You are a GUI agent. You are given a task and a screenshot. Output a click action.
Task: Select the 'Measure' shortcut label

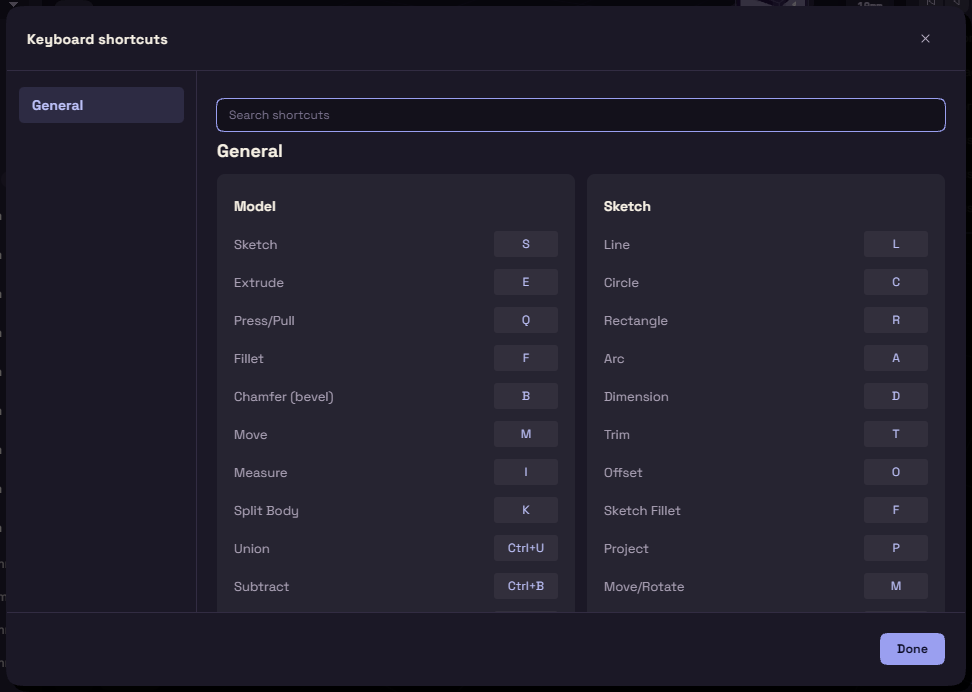pyautogui.click(x=260, y=472)
